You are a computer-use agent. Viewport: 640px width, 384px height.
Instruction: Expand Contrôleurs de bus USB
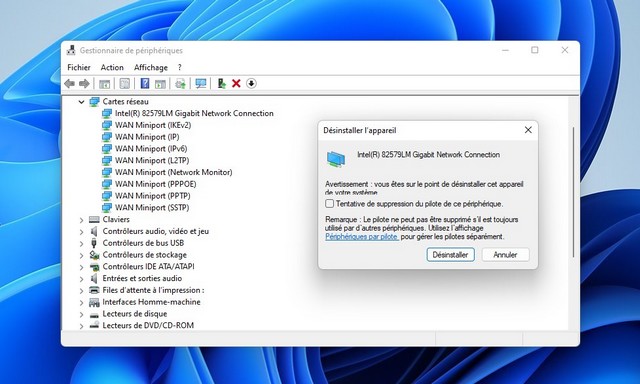click(x=81, y=244)
